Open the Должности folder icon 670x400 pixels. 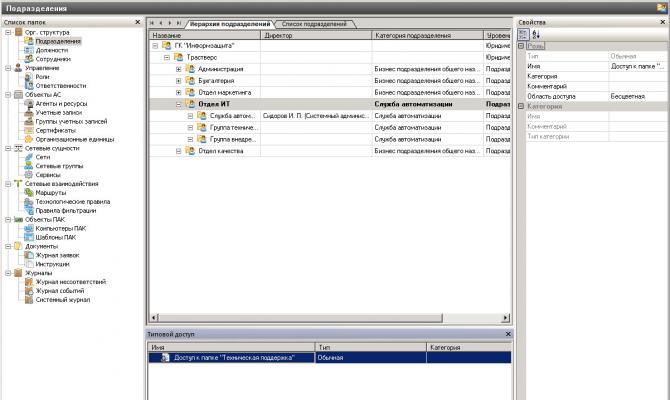pos(29,50)
